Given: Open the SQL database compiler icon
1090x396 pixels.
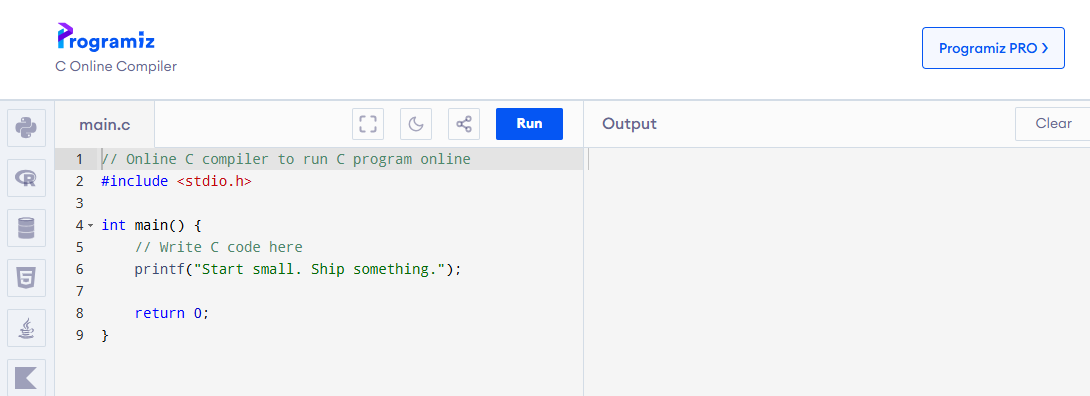Looking at the screenshot, I should click(x=26, y=228).
